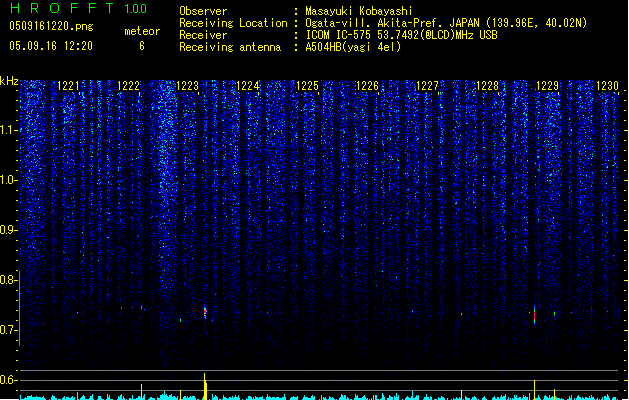This screenshot has width=629, height=400.
Task: Click the meteor label
Action: point(142,31)
